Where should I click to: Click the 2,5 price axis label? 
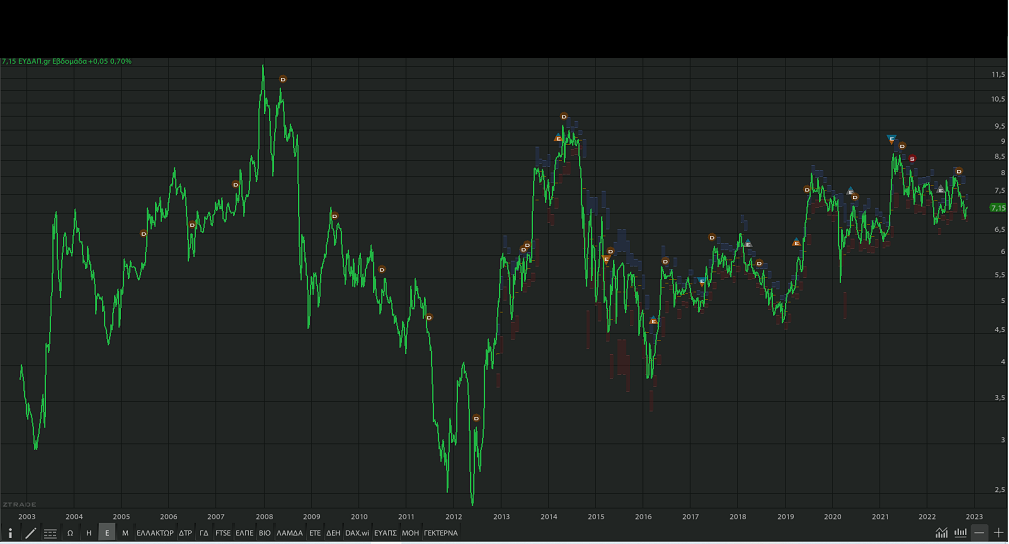[x=1000, y=490]
